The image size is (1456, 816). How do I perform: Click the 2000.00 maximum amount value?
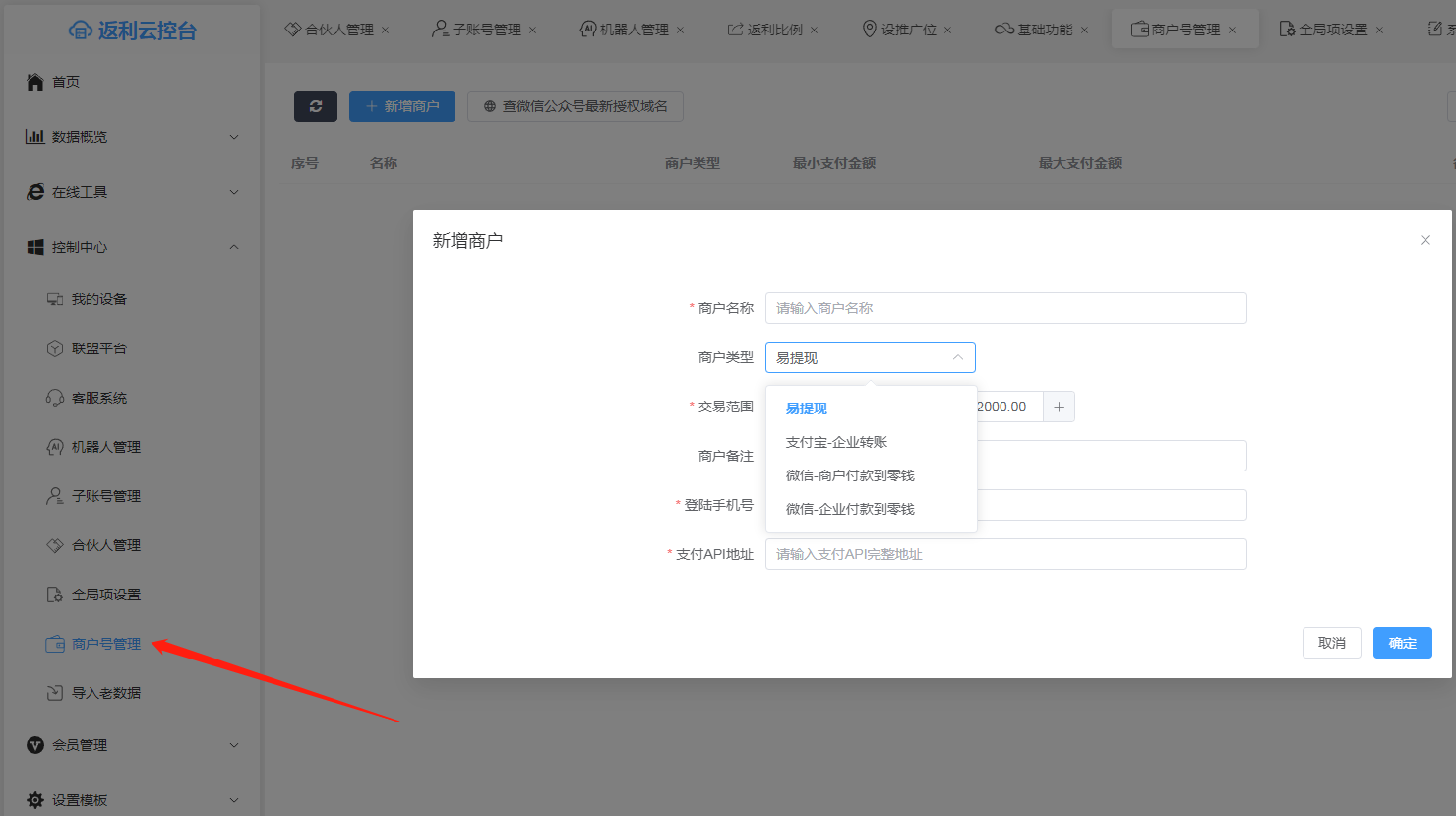[x=1001, y=407]
